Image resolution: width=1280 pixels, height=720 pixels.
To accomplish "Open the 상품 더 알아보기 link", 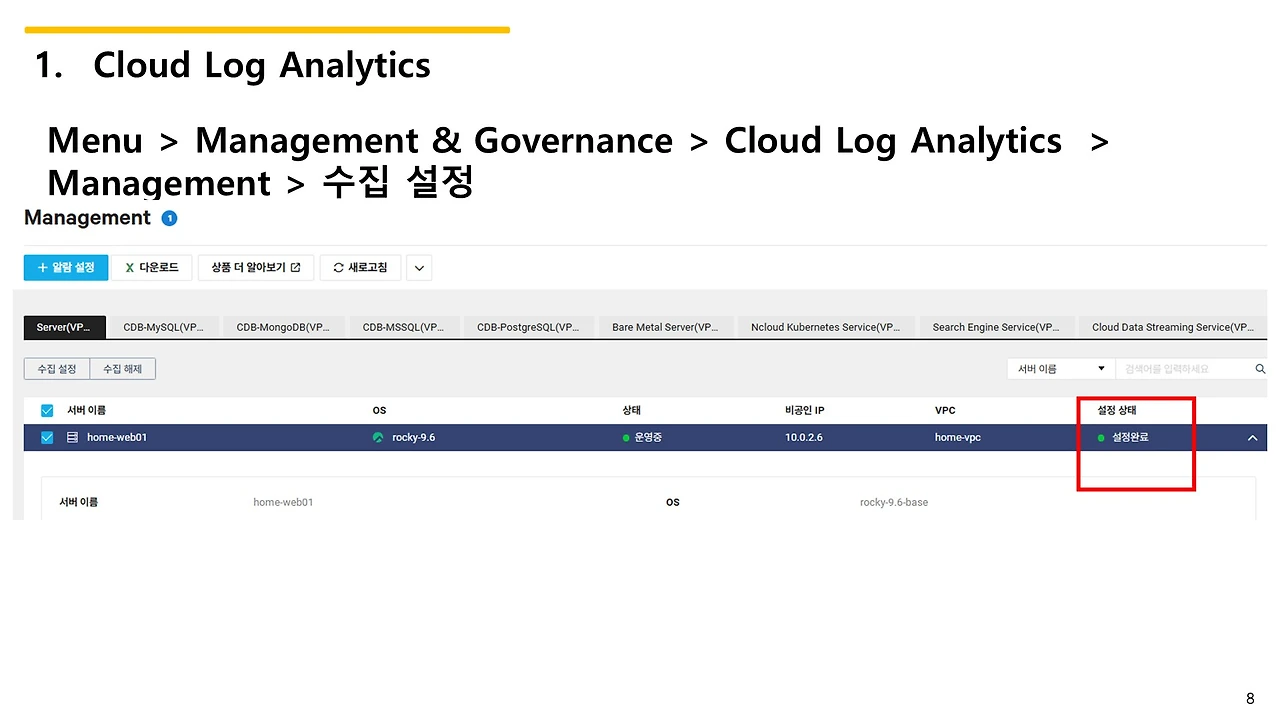I will [255, 268].
